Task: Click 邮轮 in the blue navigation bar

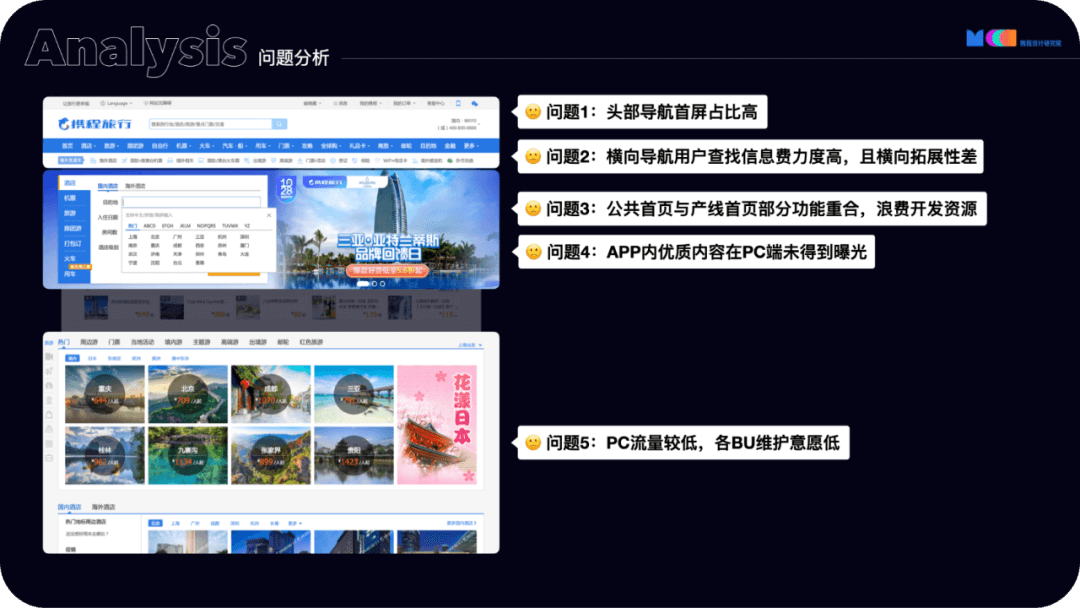Action: (406, 146)
